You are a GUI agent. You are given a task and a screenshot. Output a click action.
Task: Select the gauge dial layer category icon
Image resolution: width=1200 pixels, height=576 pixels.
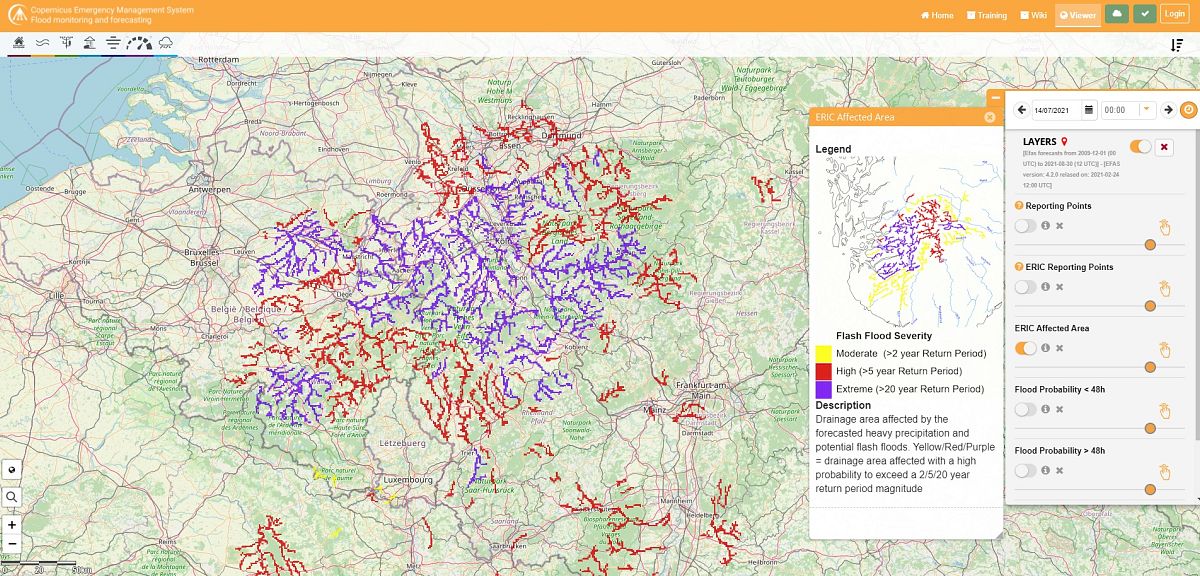(139, 43)
